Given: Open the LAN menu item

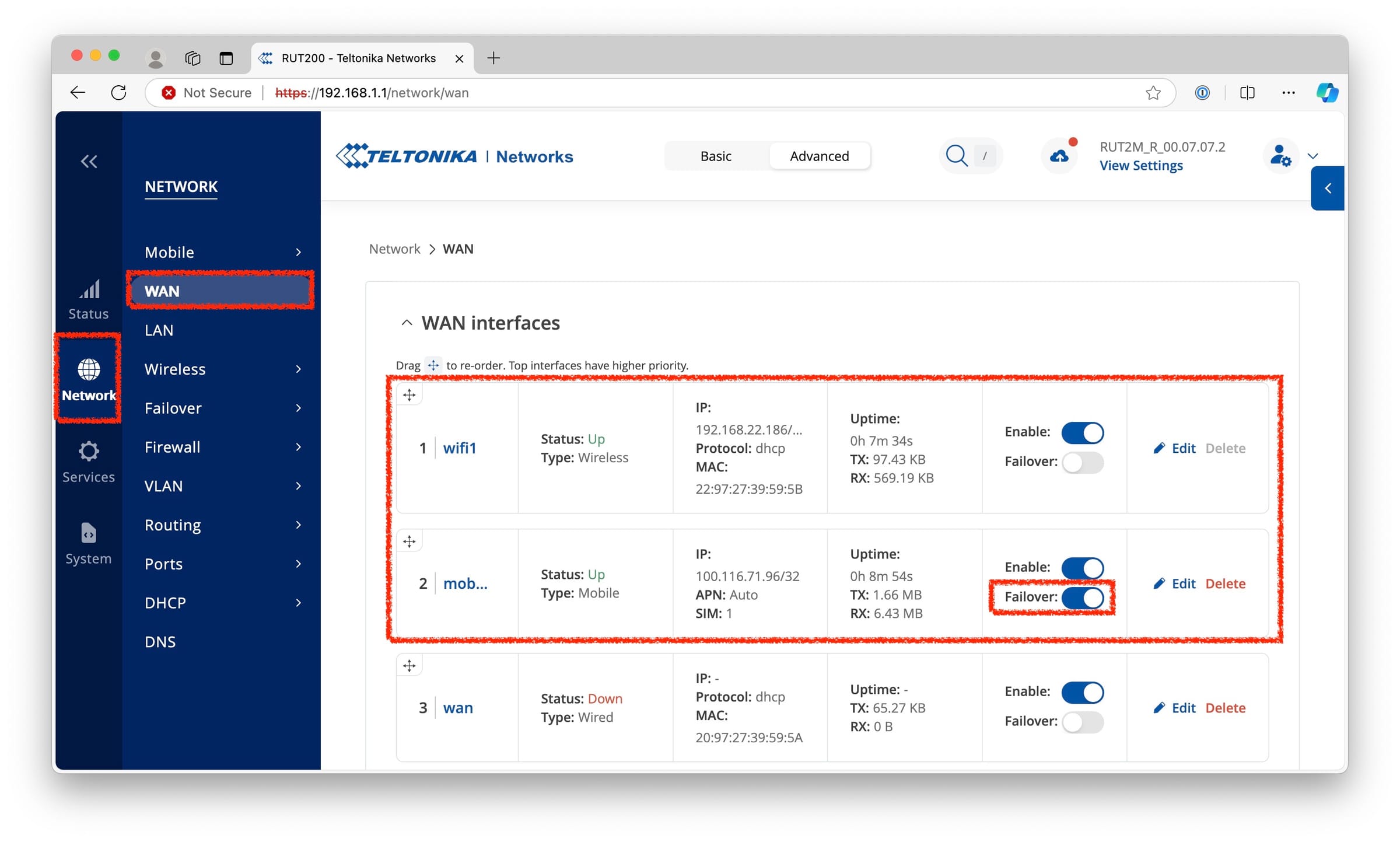Looking at the screenshot, I should point(159,330).
